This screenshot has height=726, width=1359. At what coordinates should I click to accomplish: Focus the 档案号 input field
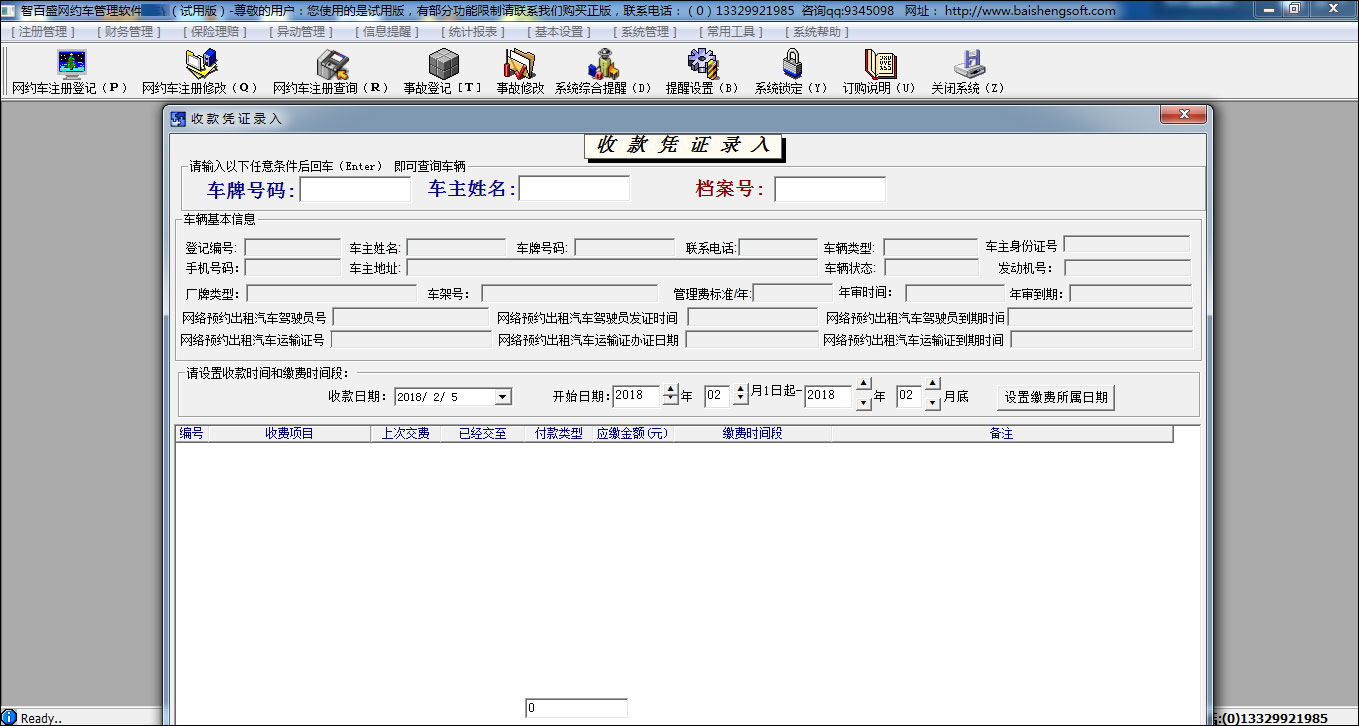click(829, 189)
